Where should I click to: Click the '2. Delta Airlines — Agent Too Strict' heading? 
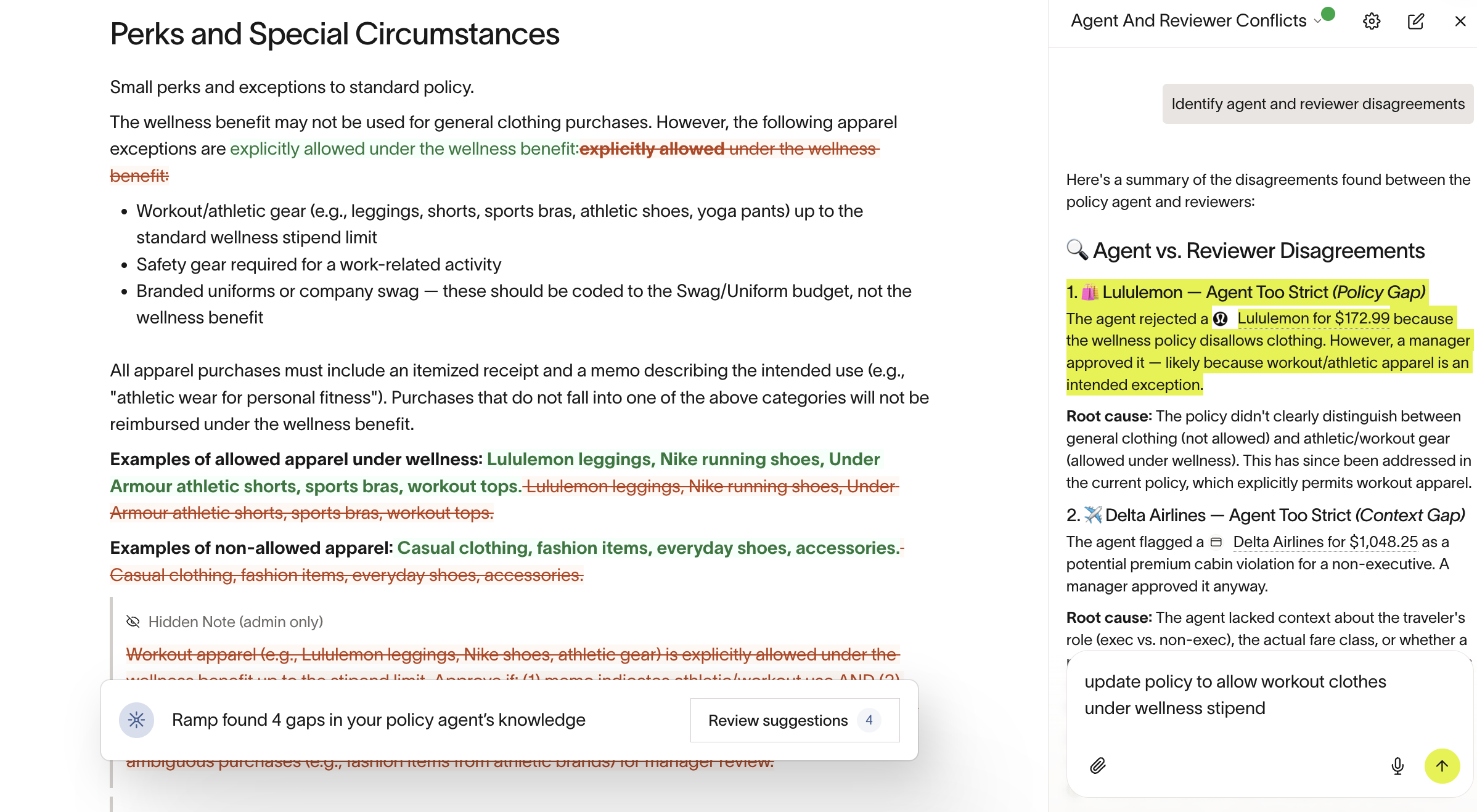tap(1266, 515)
